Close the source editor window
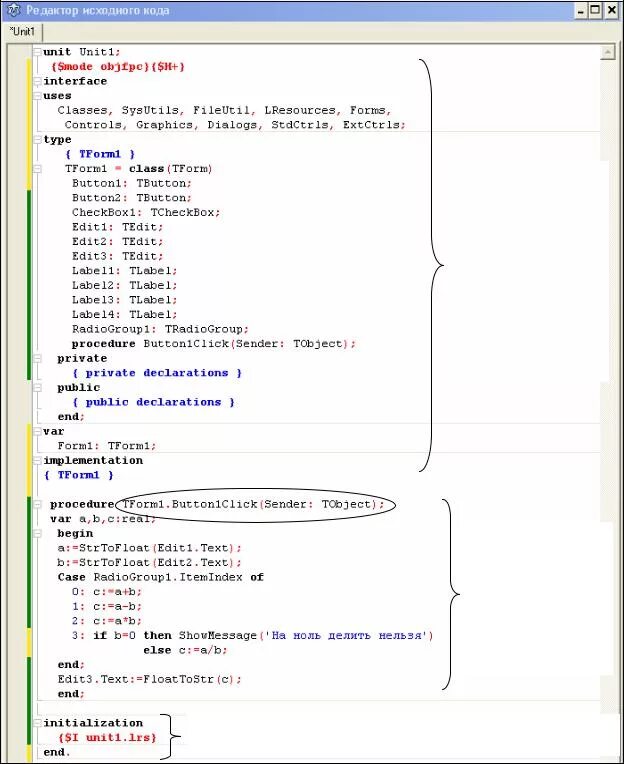This screenshot has width=624, height=764. (611, 10)
